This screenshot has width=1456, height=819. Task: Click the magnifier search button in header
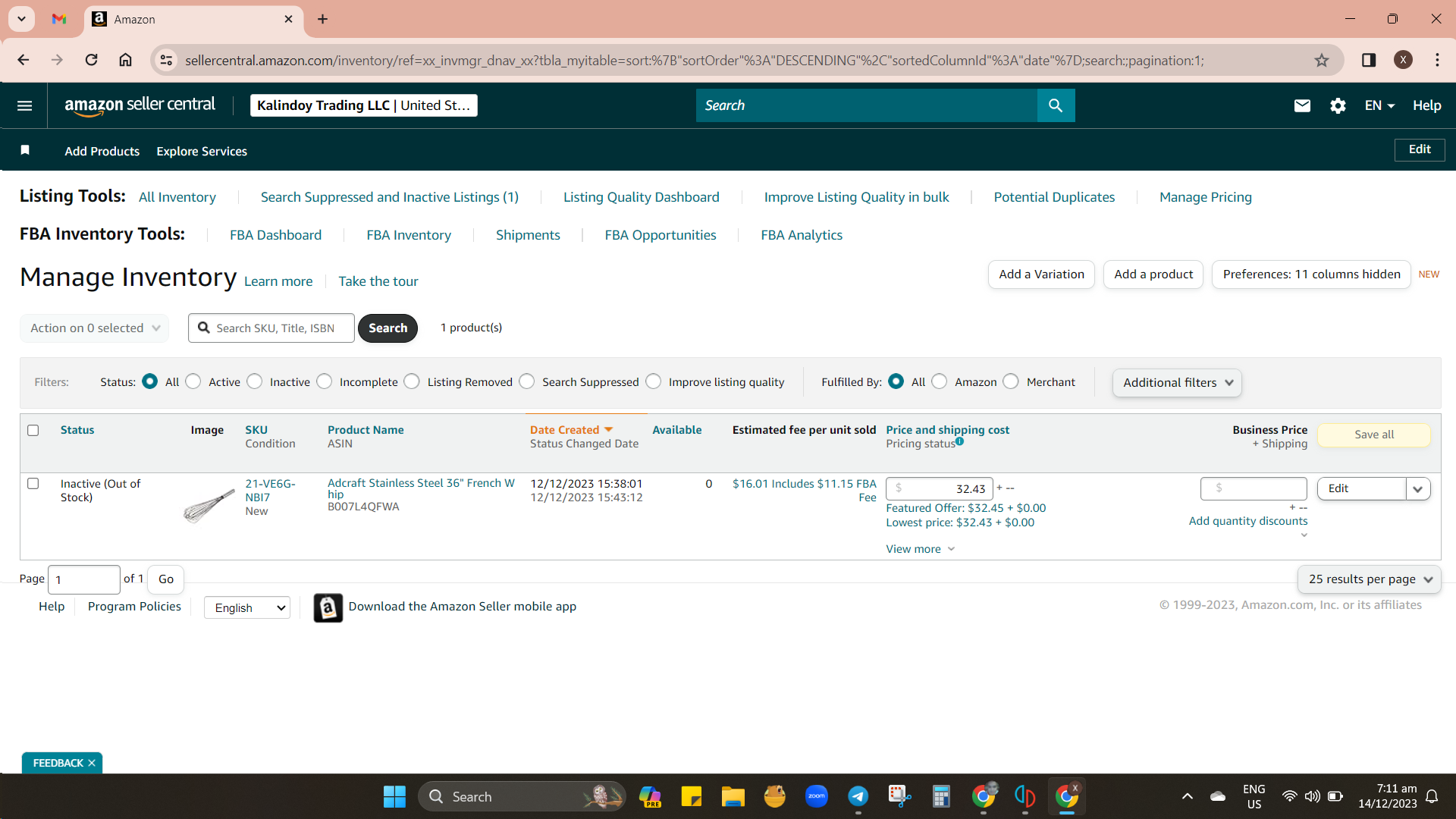click(x=1055, y=105)
